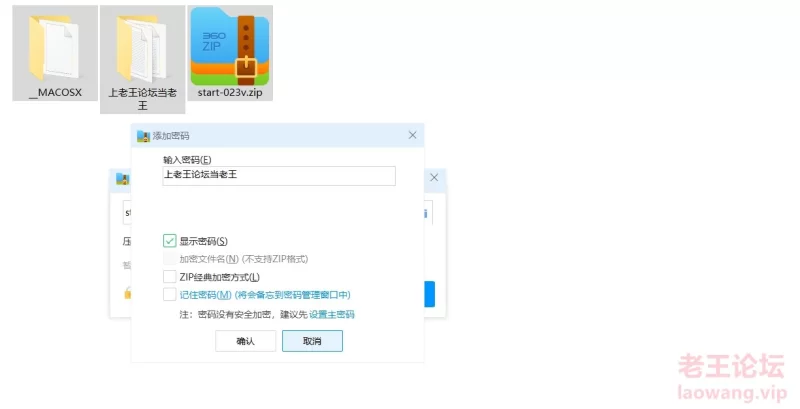Click the lock icon in background window

pos(128,293)
